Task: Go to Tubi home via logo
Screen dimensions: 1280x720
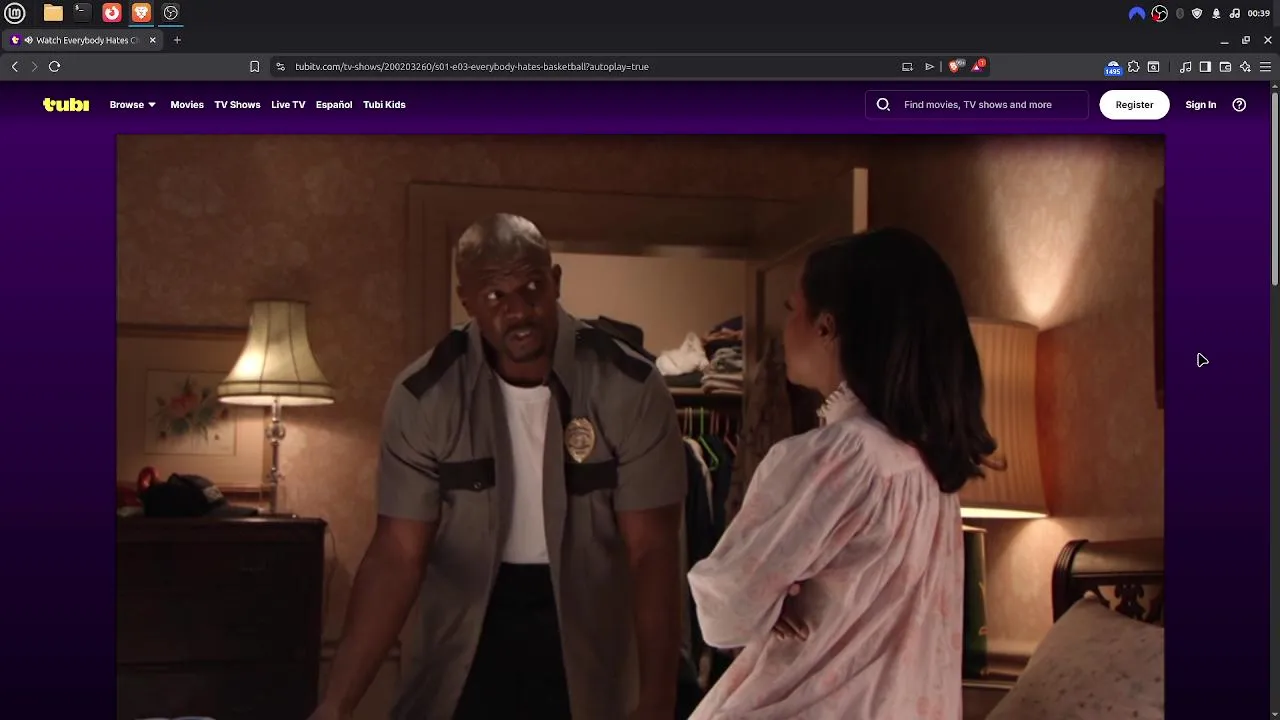Action: click(x=66, y=104)
